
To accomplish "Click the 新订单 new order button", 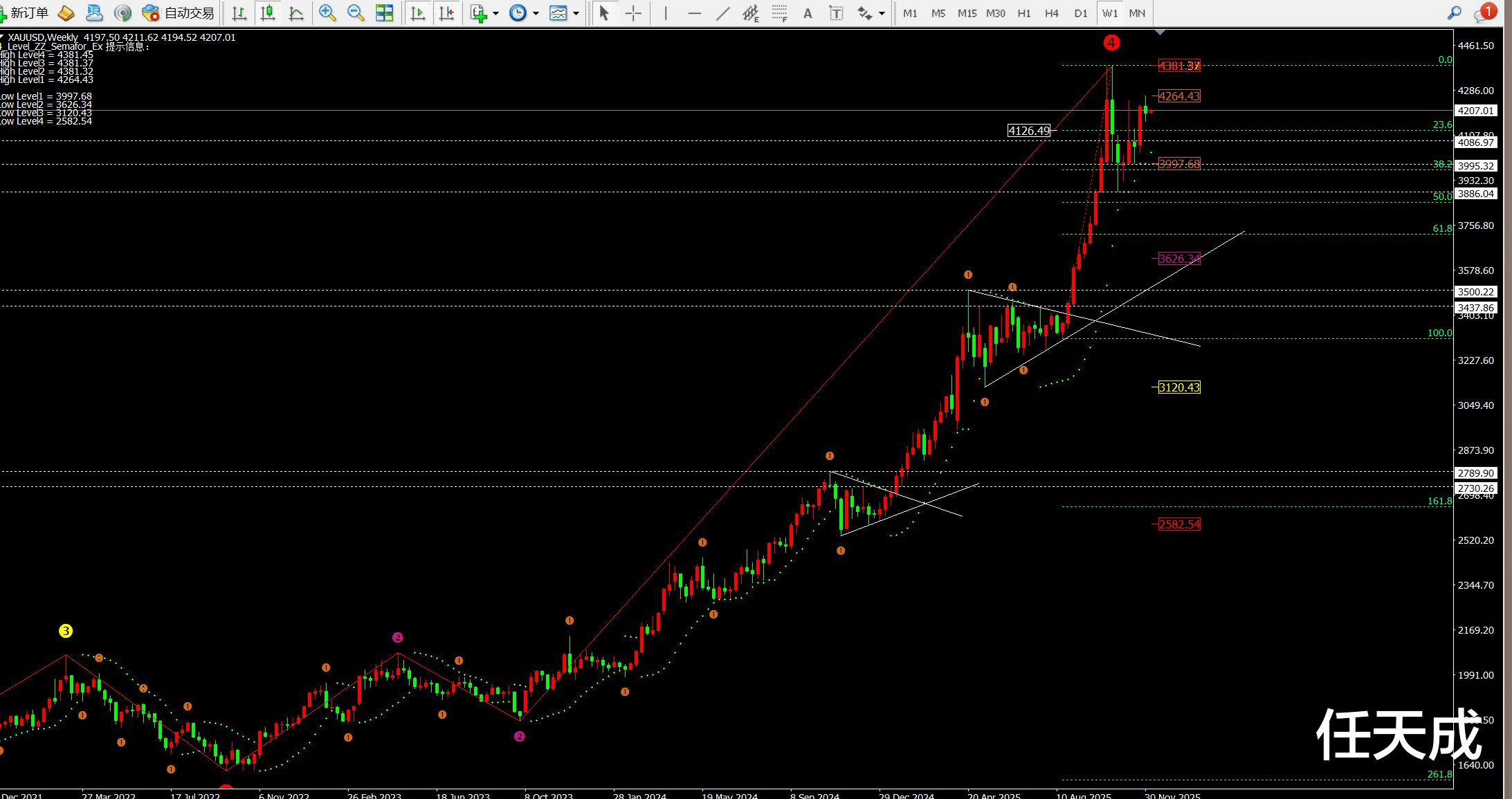I will point(25,13).
